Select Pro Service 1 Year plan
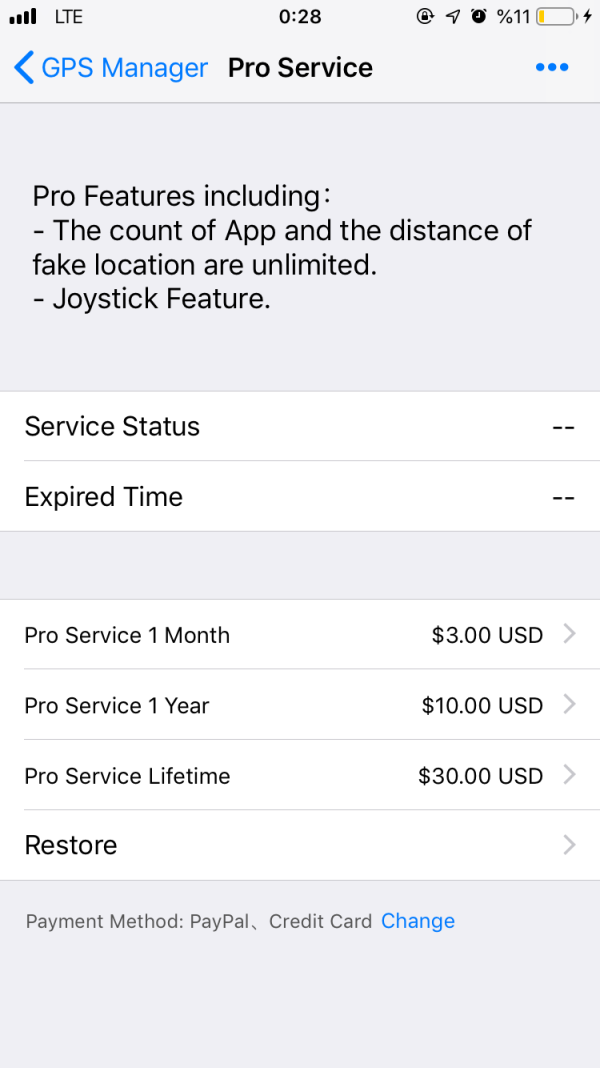The image size is (600, 1068). (x=117, y=705)
